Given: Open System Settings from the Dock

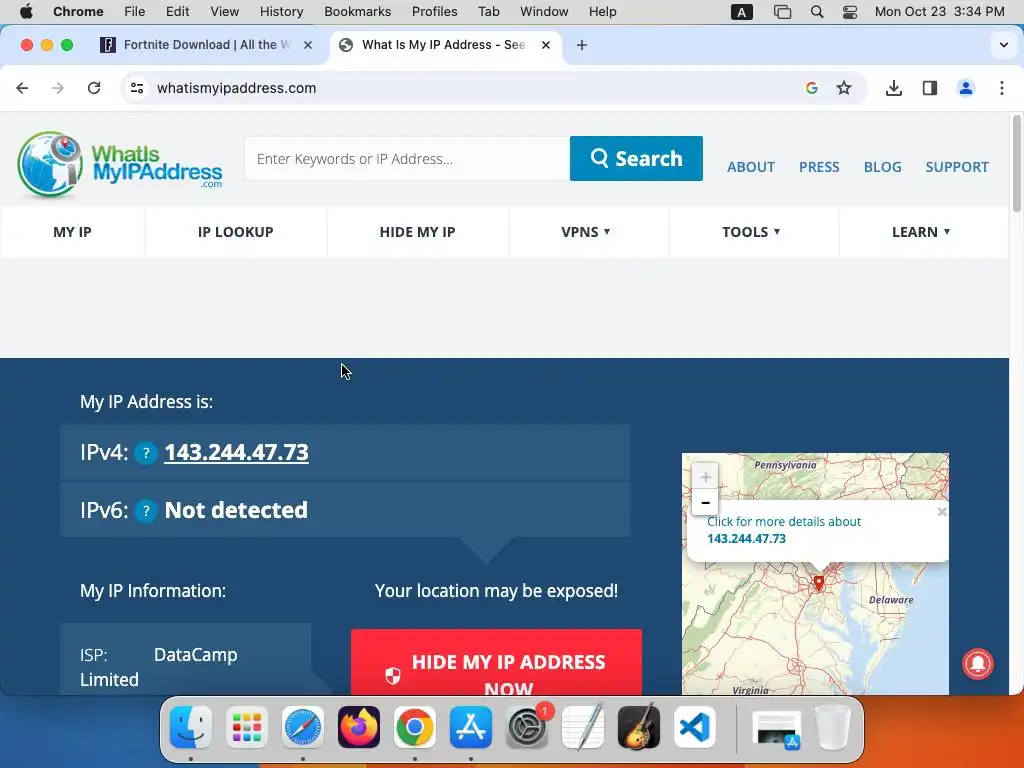Looking at the screenshot, I should (x=527, y=728).
